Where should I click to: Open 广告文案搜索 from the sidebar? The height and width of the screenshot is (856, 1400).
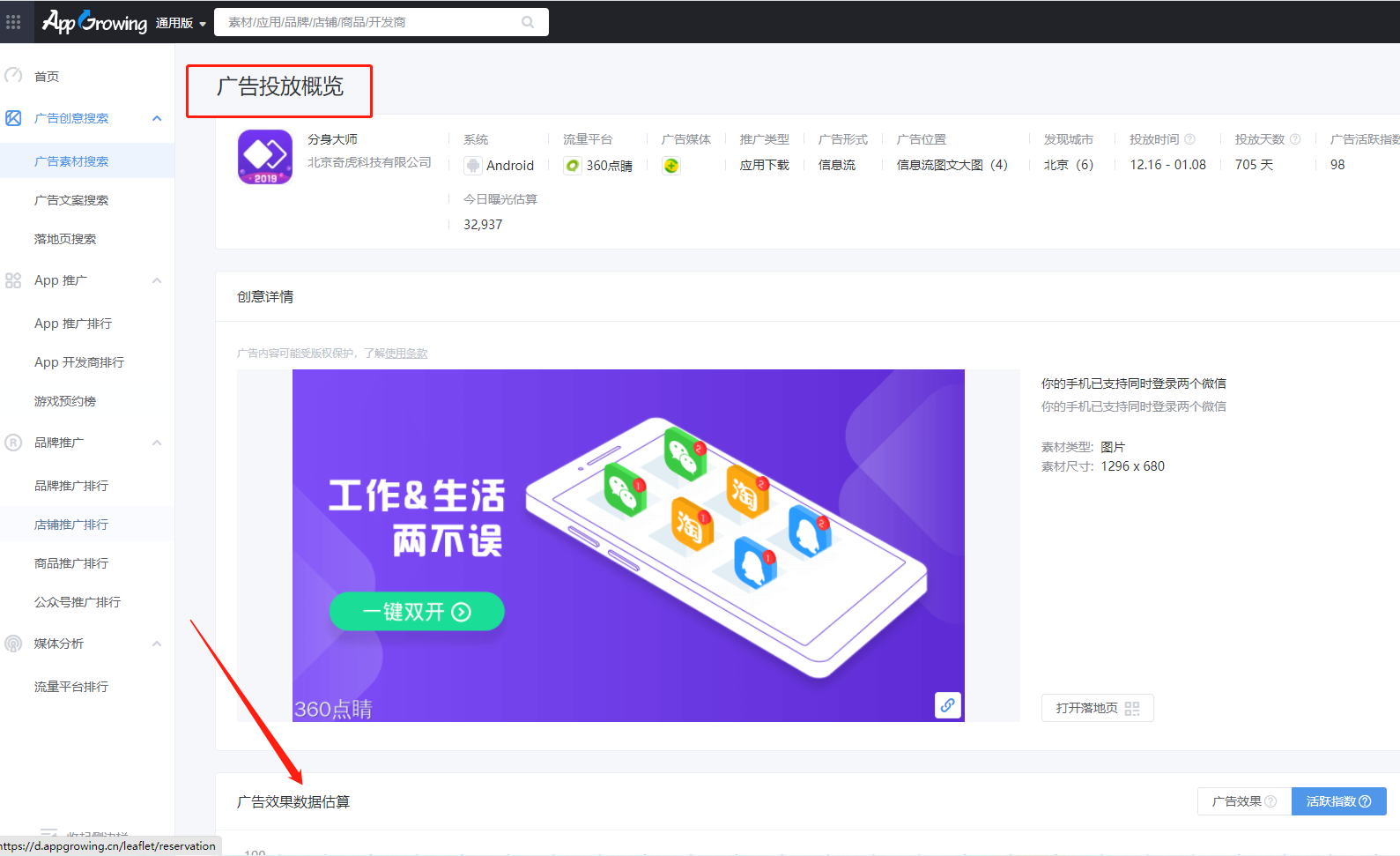coord(71,200)
